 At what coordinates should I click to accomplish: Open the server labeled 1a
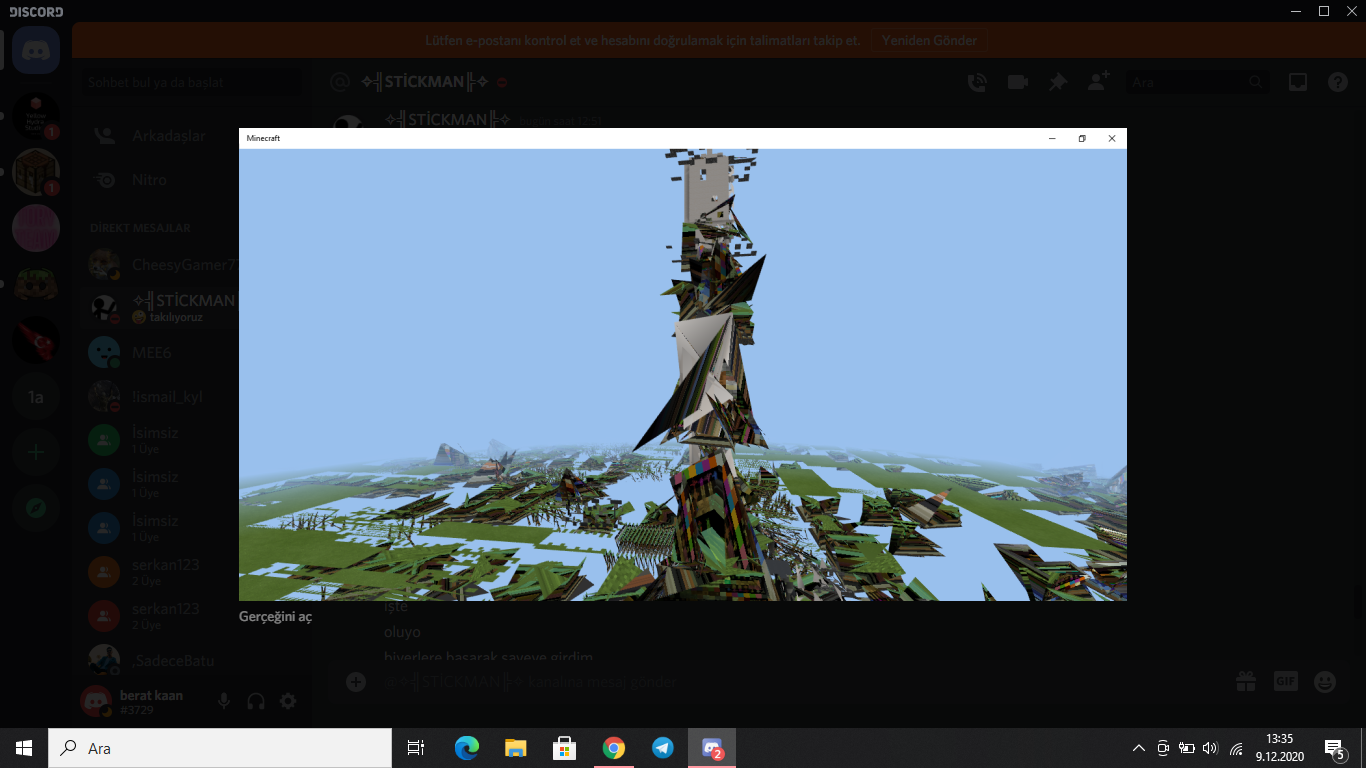36,398
